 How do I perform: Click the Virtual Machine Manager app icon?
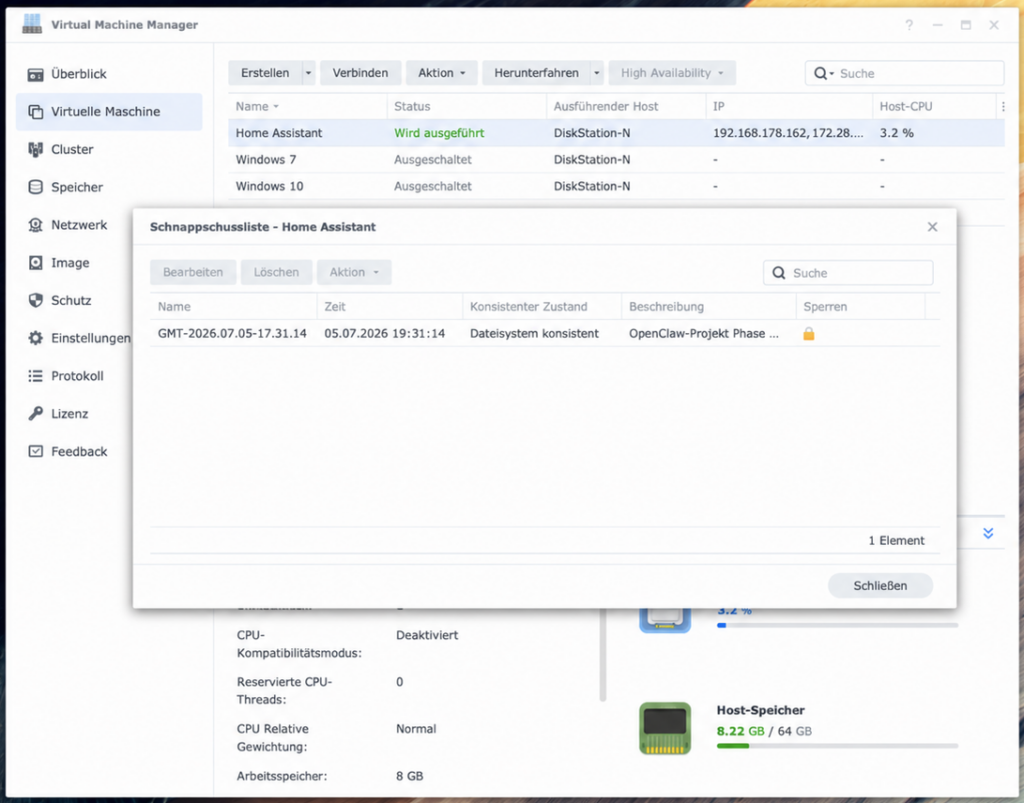(32, 24)
